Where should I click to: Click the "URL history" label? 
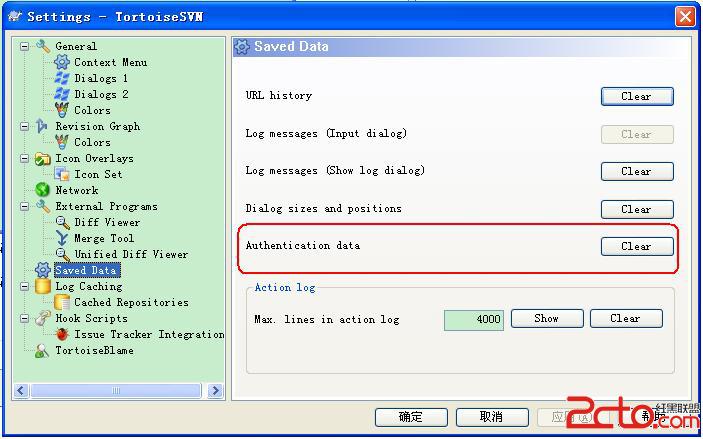pos(278,96)
